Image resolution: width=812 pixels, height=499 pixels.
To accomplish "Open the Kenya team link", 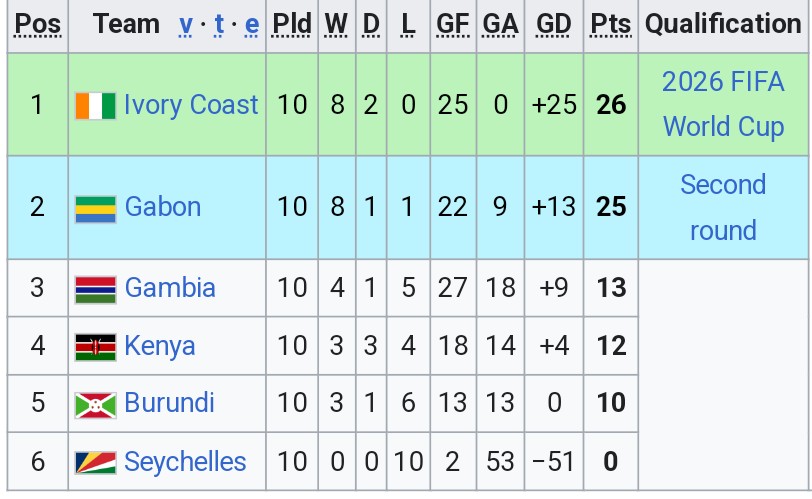I will tap(160, 346).
